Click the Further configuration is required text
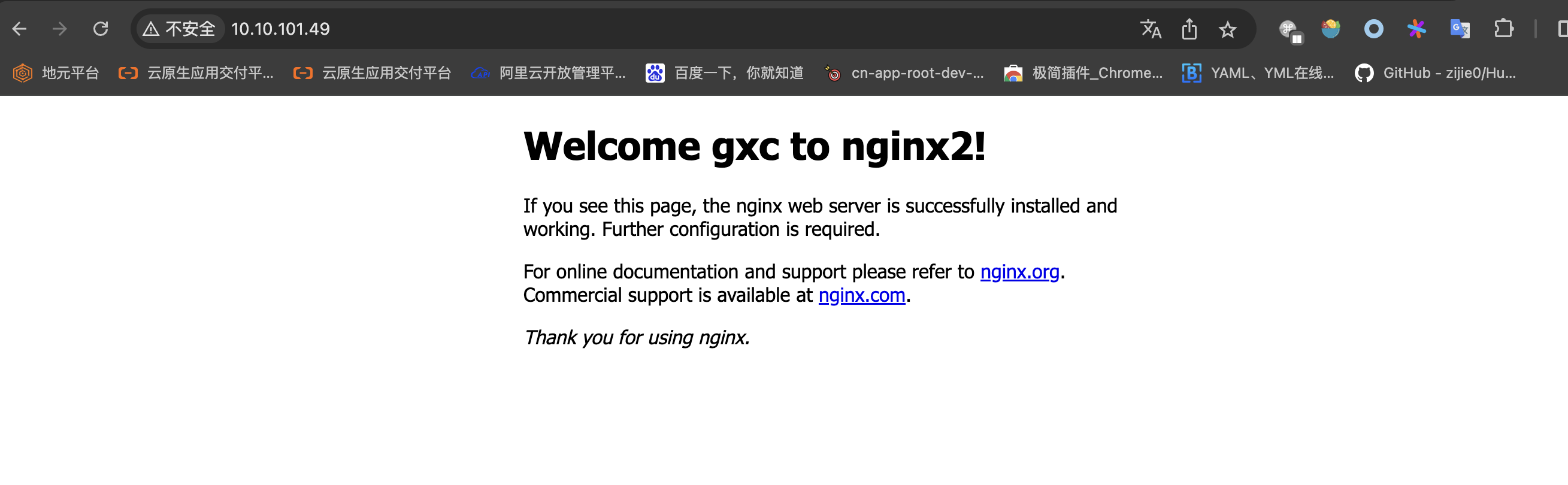This screenshot has width=1568, height=485. (x=741, y=229)
